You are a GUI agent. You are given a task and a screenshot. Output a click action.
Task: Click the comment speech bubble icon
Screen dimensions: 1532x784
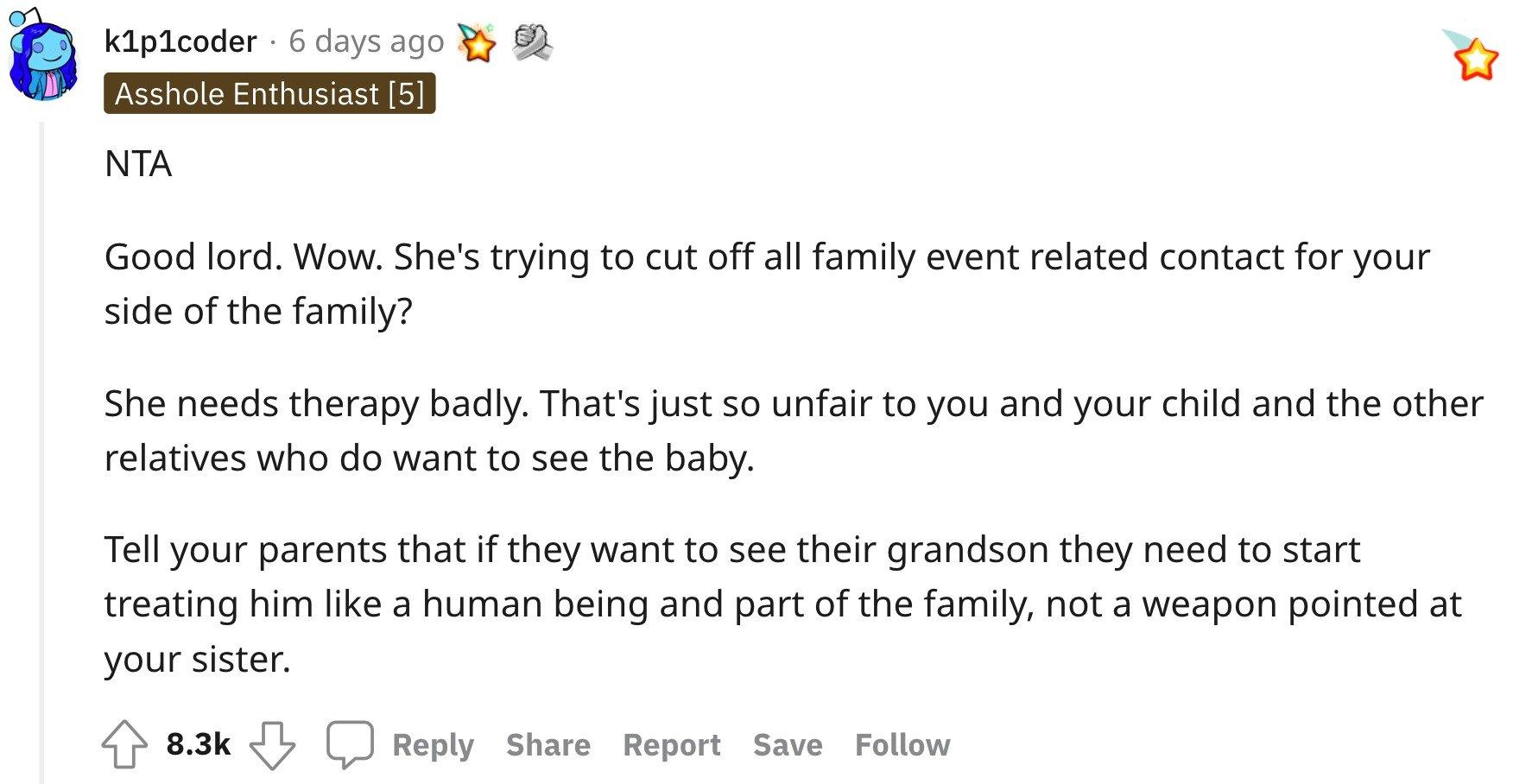(x=350, y=744)
